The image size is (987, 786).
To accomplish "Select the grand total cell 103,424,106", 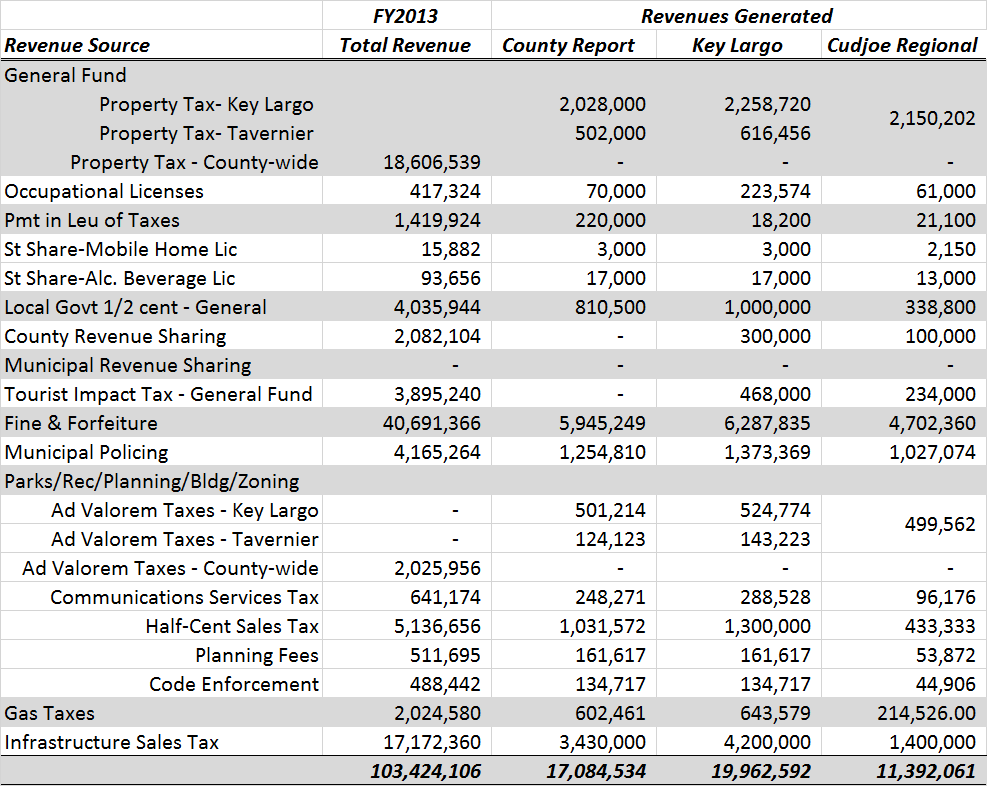I will 412,771.
